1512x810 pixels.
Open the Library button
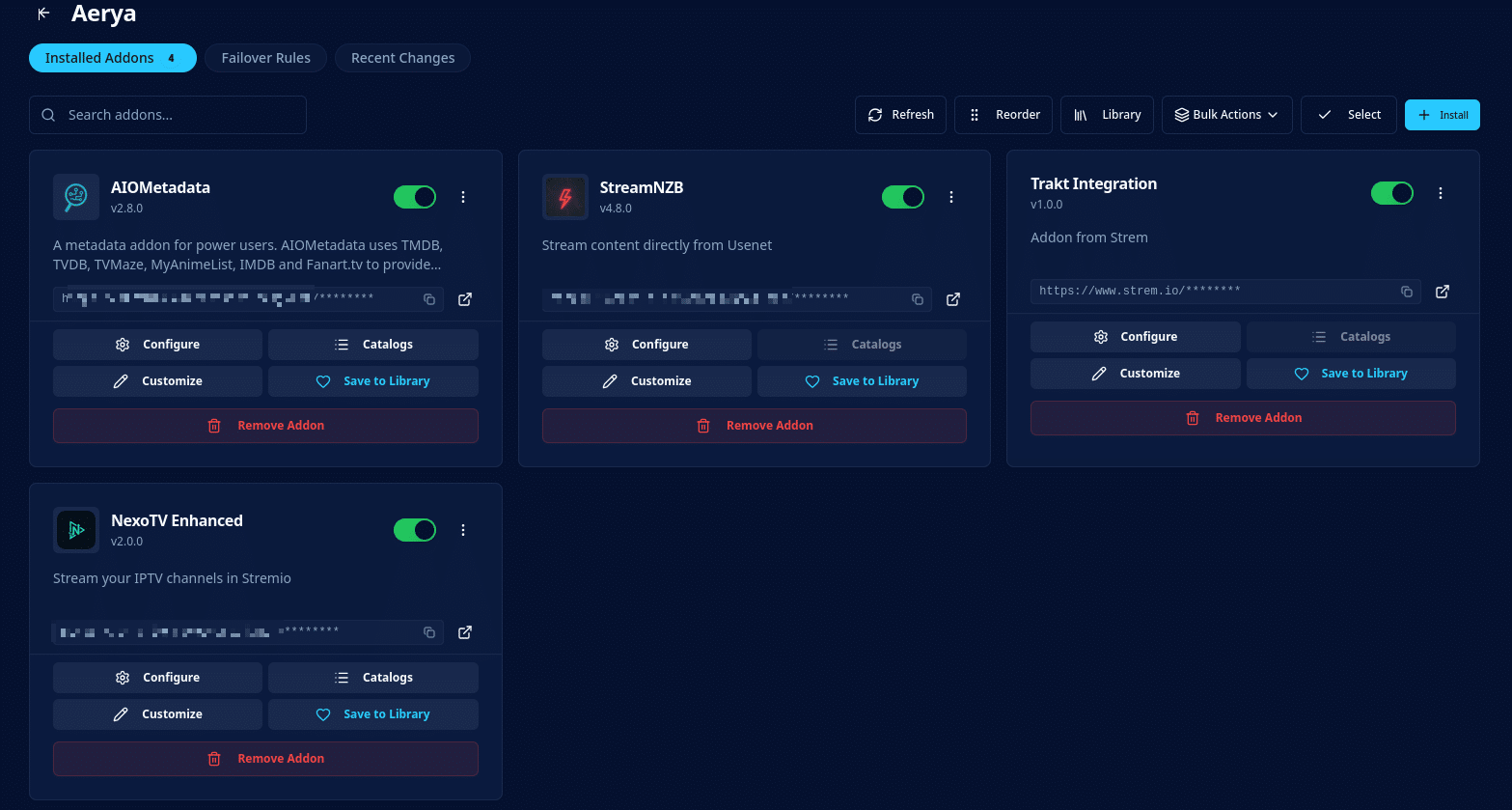pos(1107,115)
